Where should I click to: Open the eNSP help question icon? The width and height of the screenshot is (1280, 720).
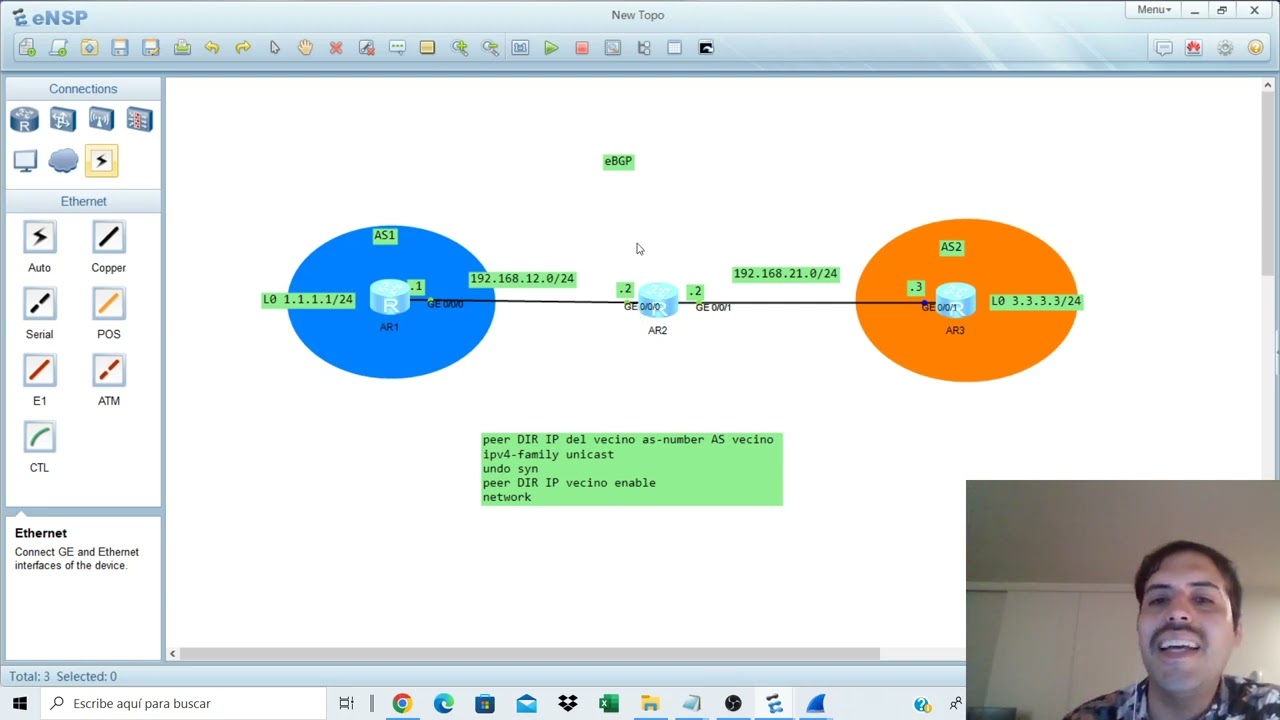[1256, 48]
